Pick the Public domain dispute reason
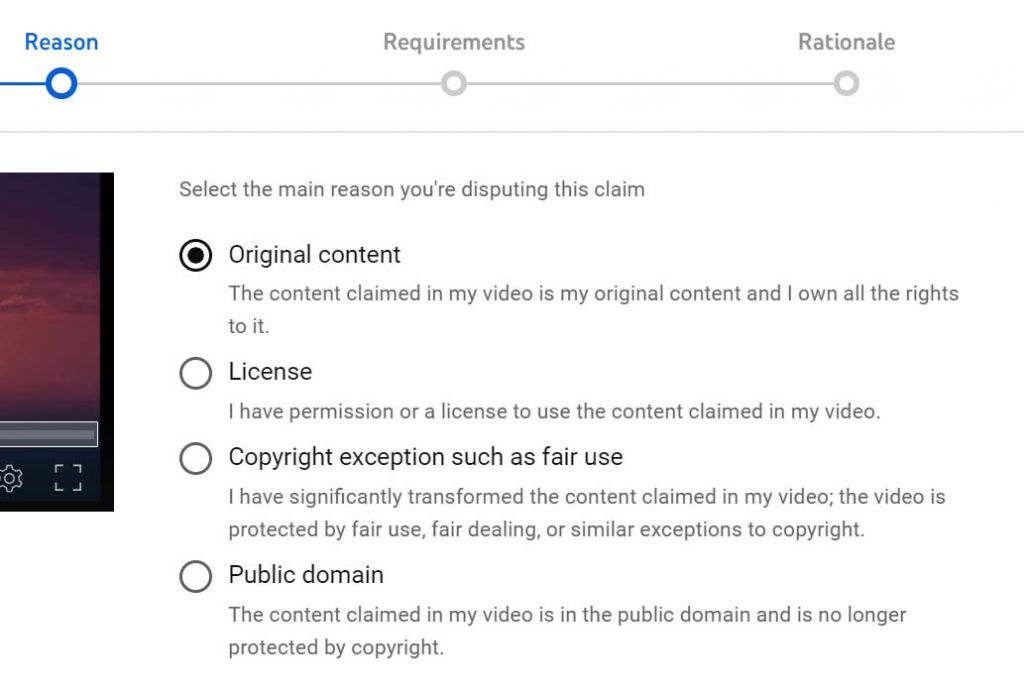 [x=195, y=576]
